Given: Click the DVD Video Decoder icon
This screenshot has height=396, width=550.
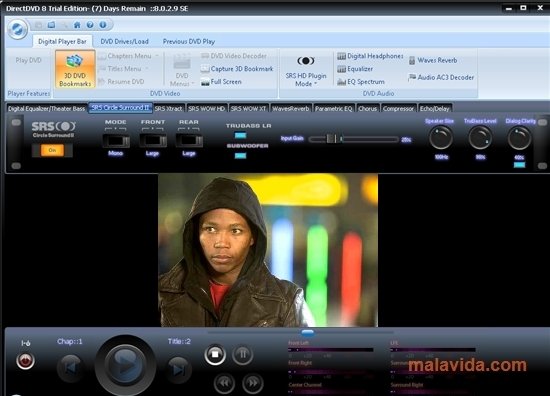Looking at the screenshot, I should (205, 56).
